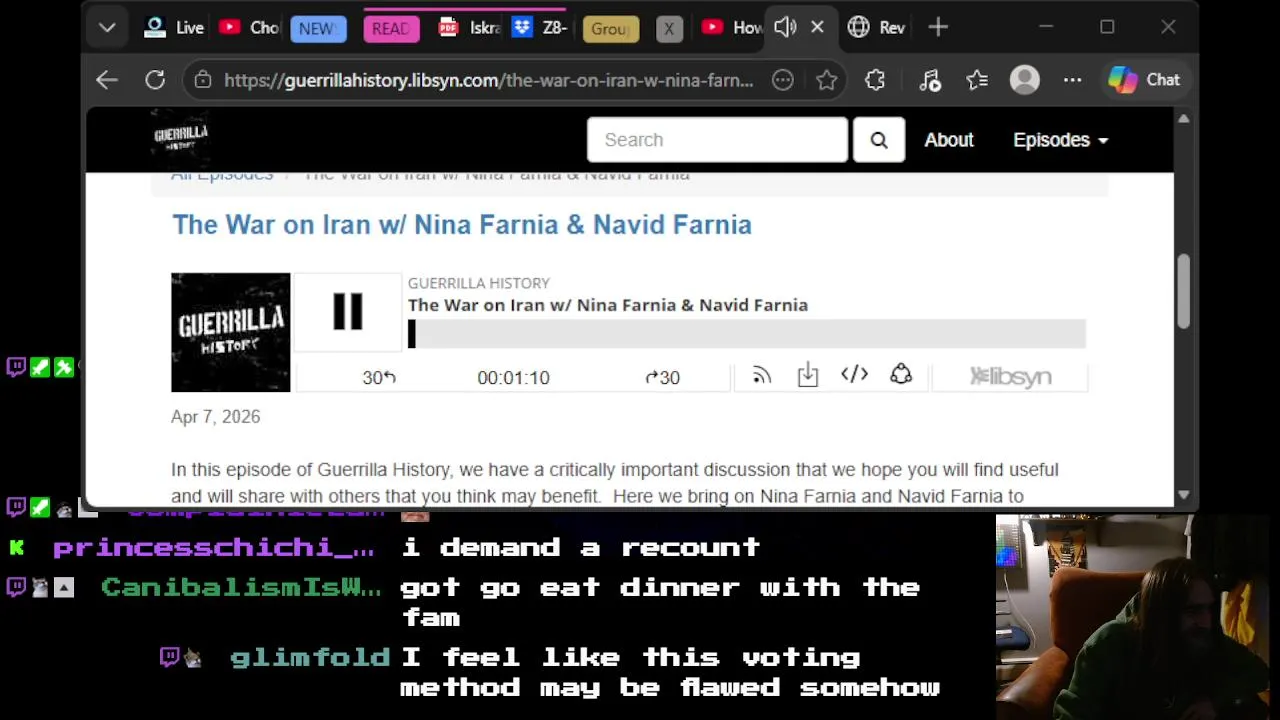
Task: Switch to the Z8- Dropbox tab
Action: (x=539, y=28)
